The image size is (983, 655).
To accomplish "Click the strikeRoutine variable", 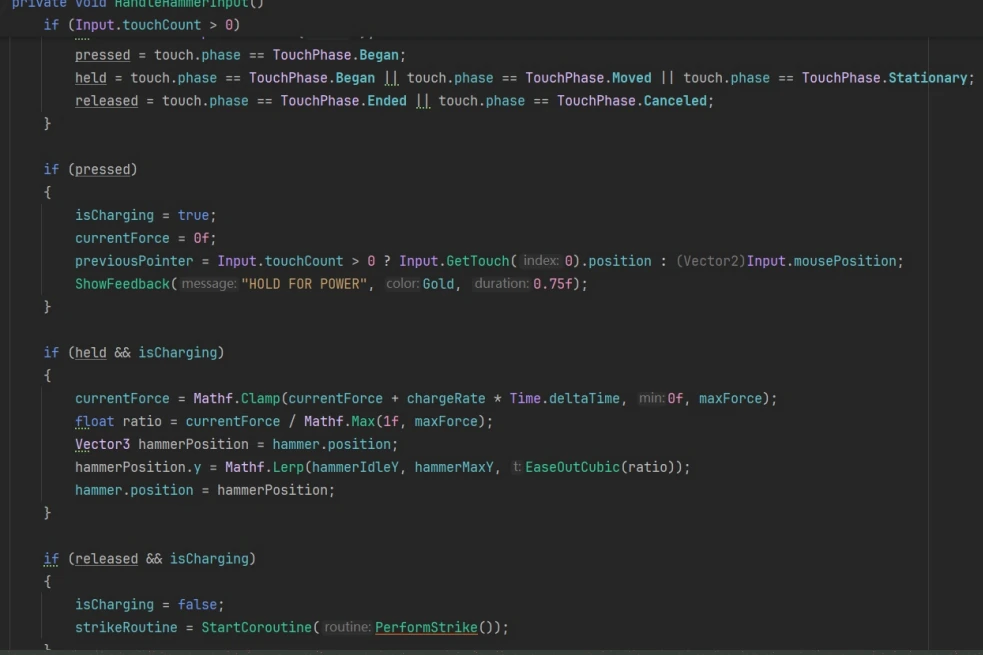I will click(126, 627).
